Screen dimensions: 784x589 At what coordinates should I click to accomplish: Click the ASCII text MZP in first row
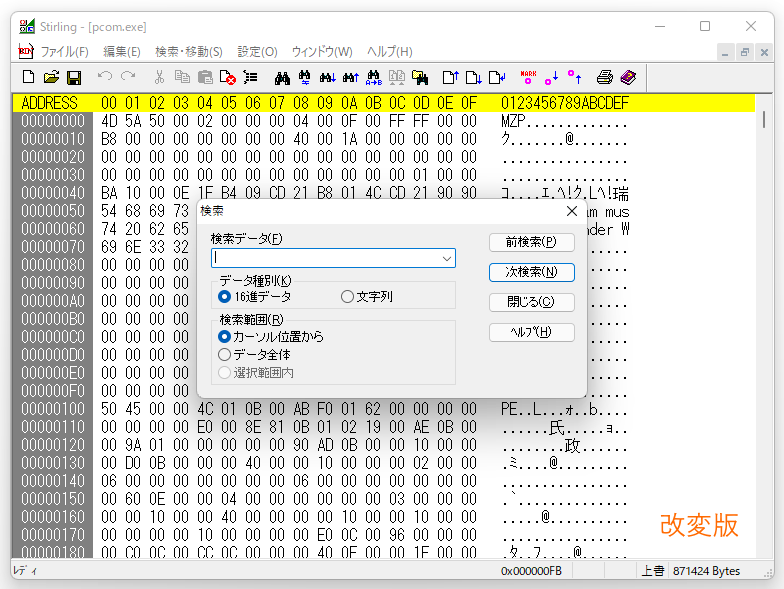[x=513, y=121]
